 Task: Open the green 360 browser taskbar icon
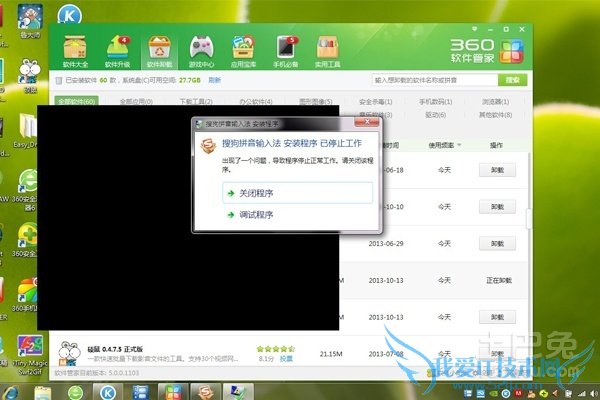(75, 392)
